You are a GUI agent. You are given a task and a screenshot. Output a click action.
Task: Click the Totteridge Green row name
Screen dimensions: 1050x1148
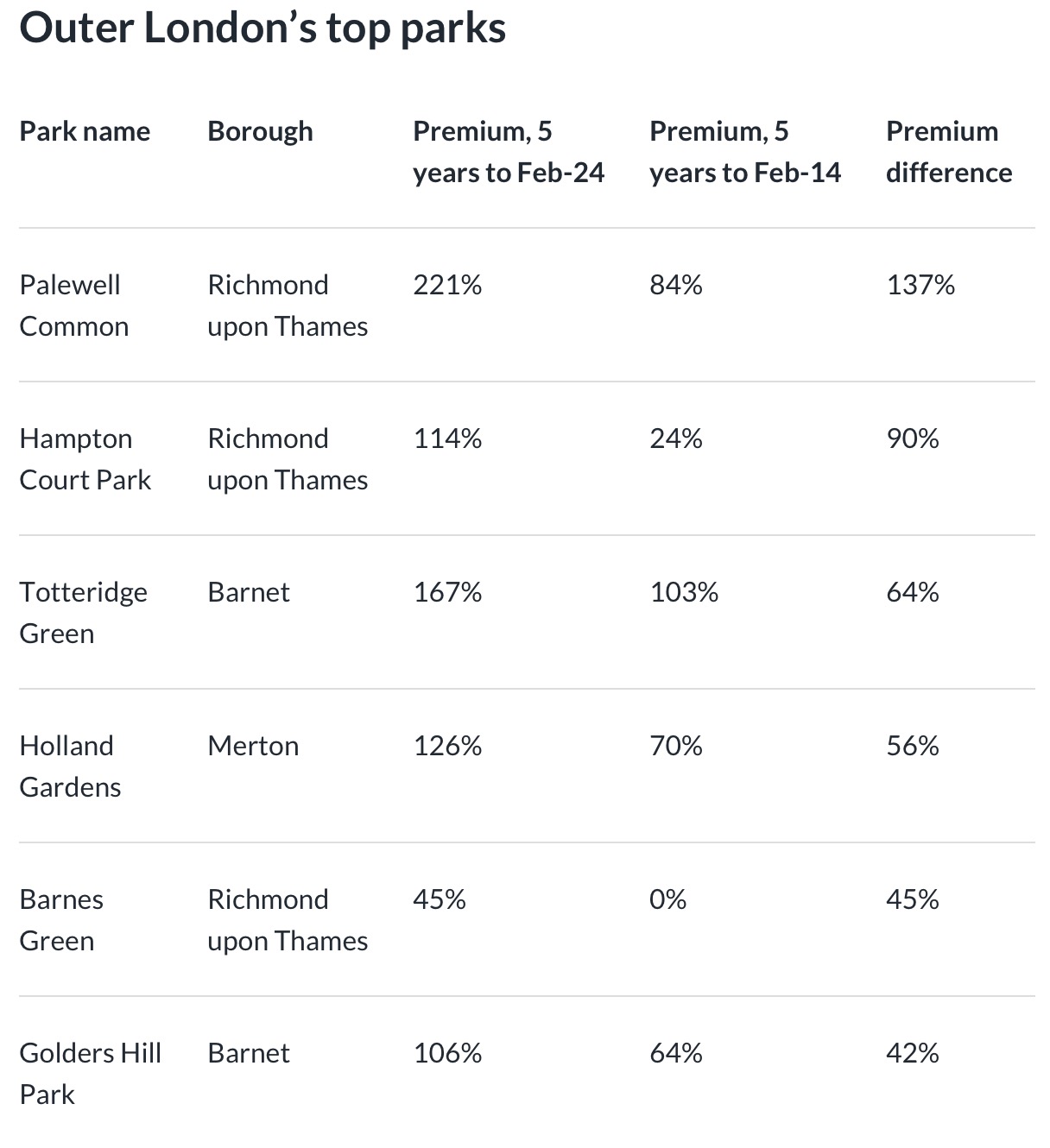tap(83, 613)
